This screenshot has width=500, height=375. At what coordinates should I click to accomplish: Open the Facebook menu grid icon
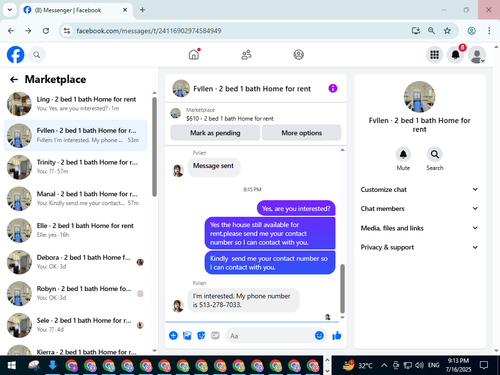[x=434, y=55]
